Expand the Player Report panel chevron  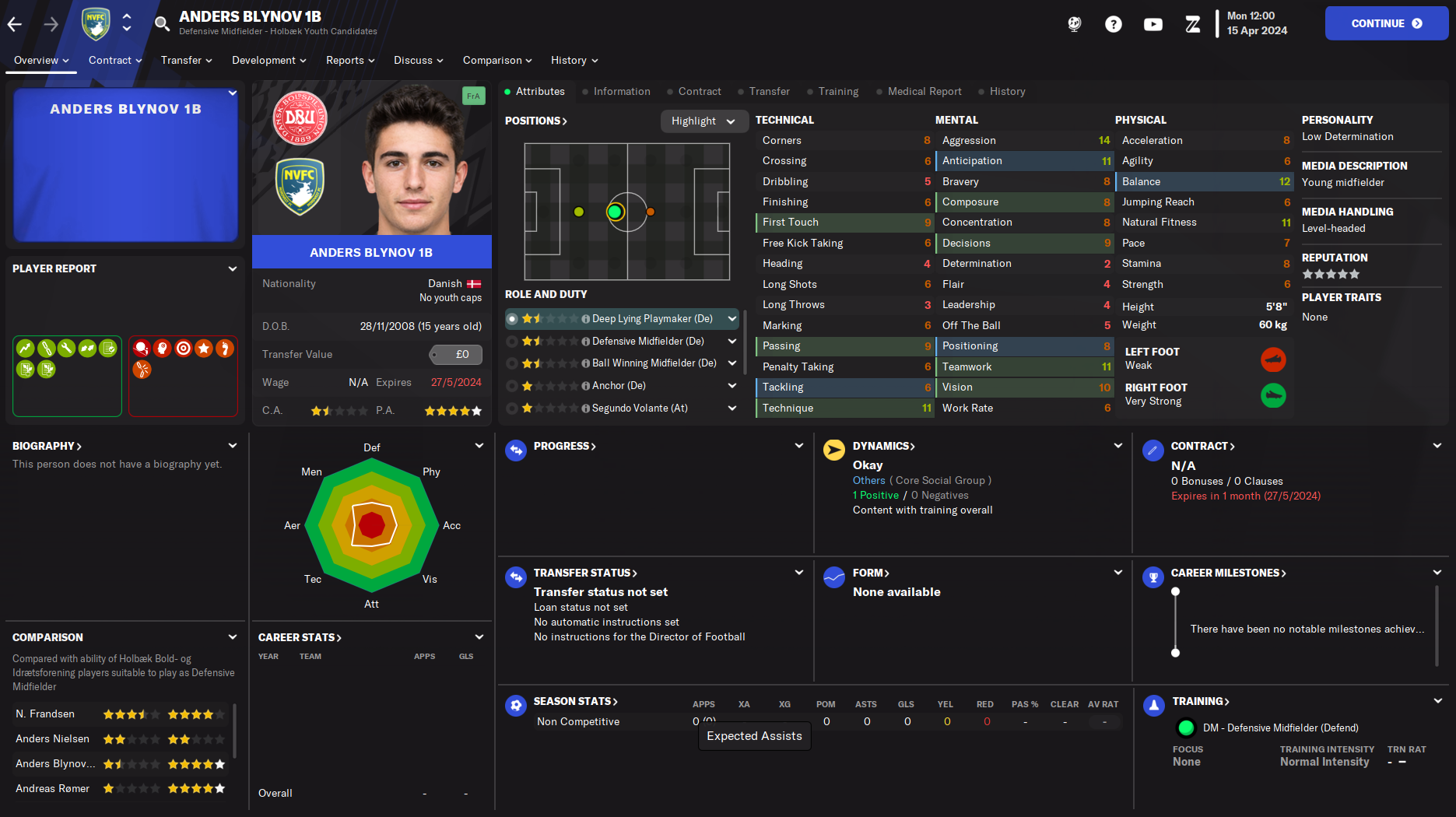[x=233, y=269]
